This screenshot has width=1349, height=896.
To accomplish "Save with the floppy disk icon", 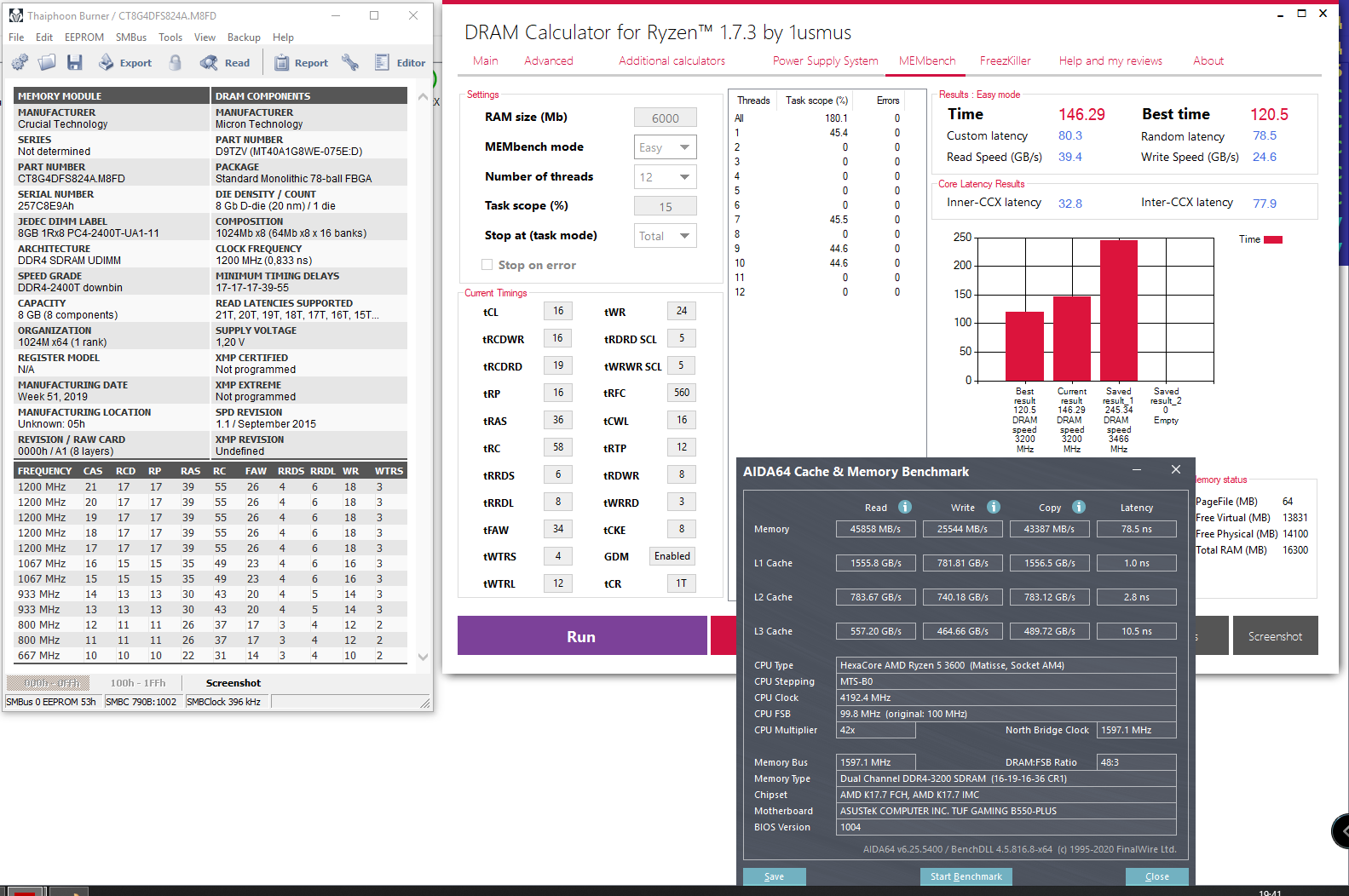I will [75, 62].
